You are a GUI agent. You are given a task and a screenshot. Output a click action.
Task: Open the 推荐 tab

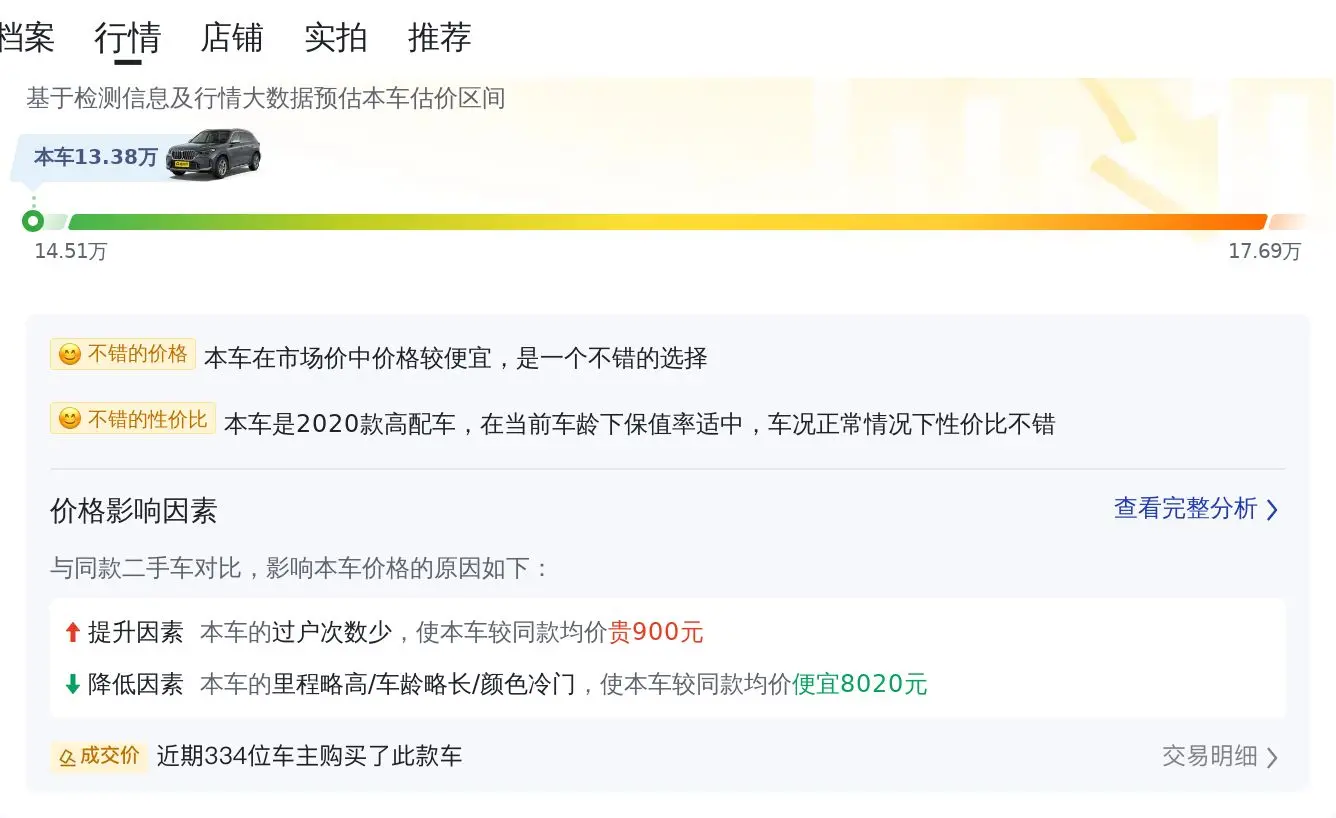[440, 38]
